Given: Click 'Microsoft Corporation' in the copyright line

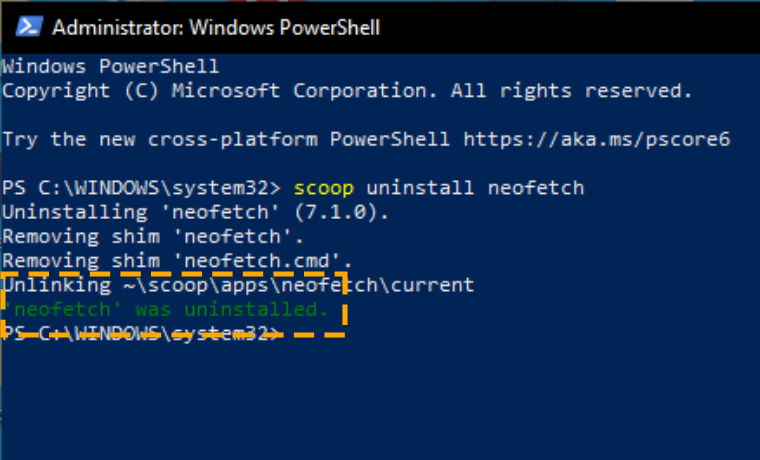Looking at the screenshot, I should point(300,91).
